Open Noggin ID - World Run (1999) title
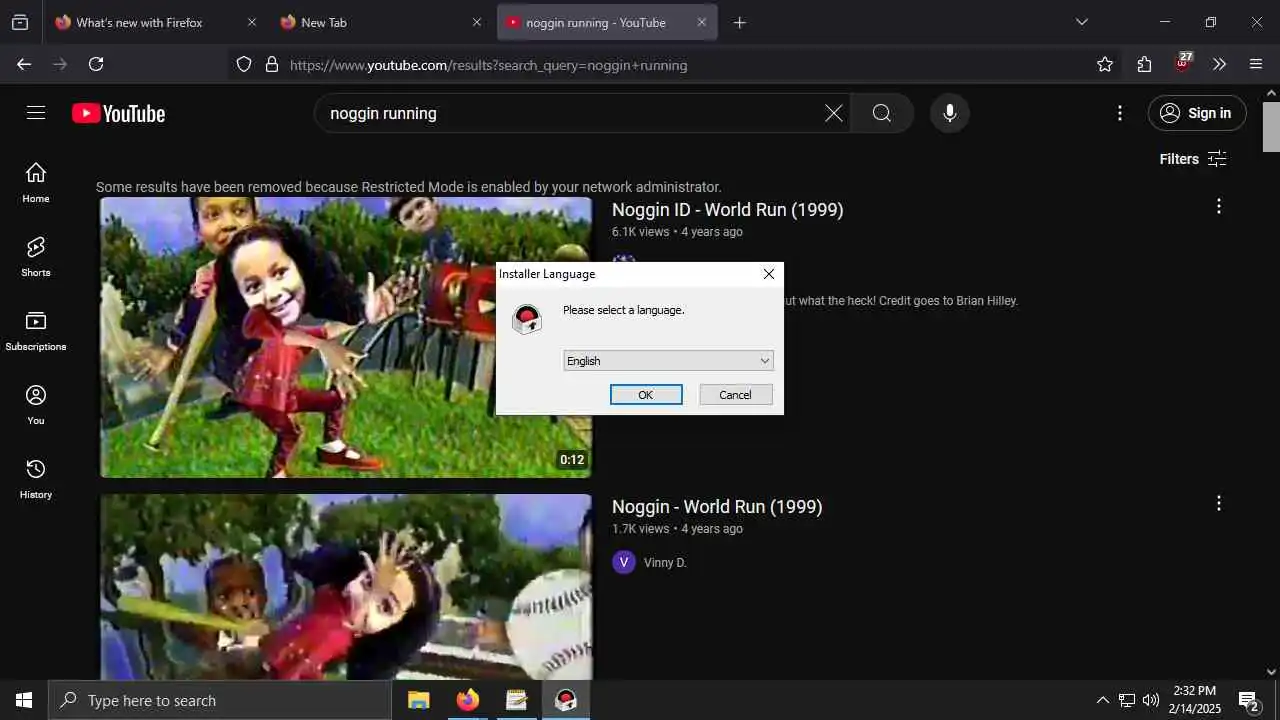Viewport: 1280px width, 720px height. point(727,210)
